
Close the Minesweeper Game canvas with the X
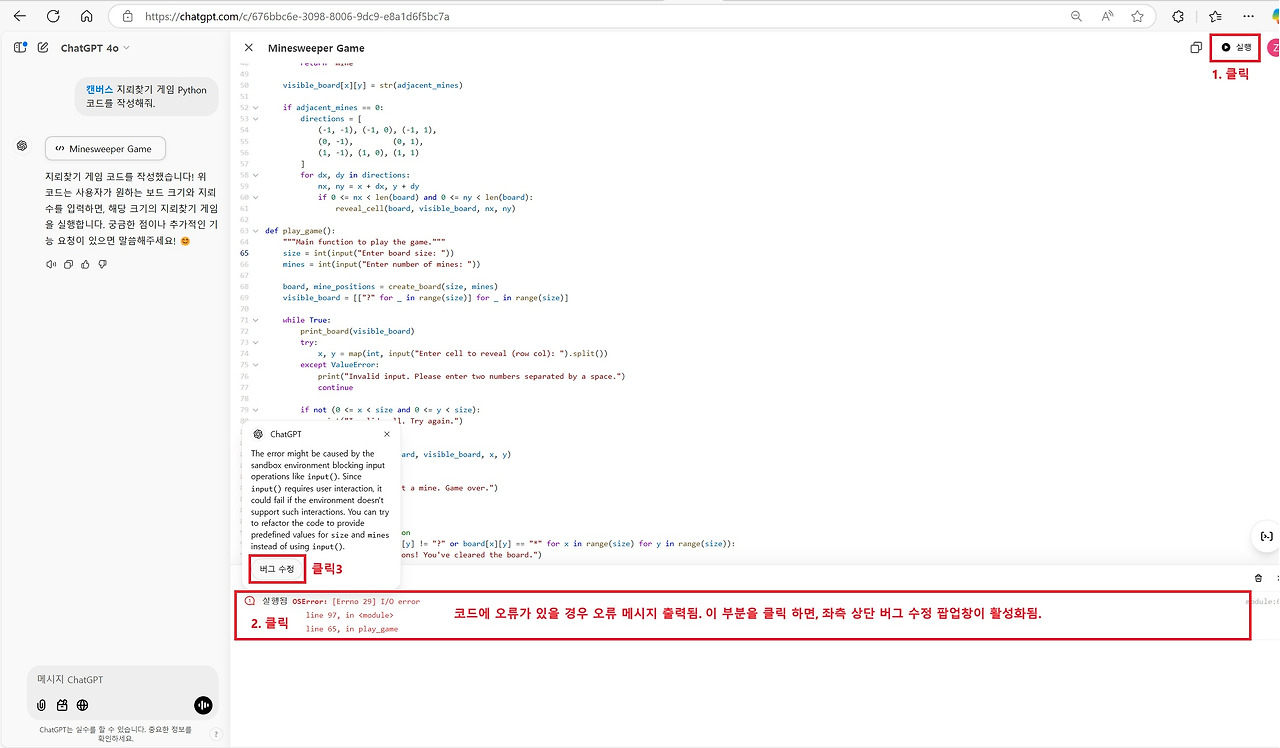coord(248,48)
